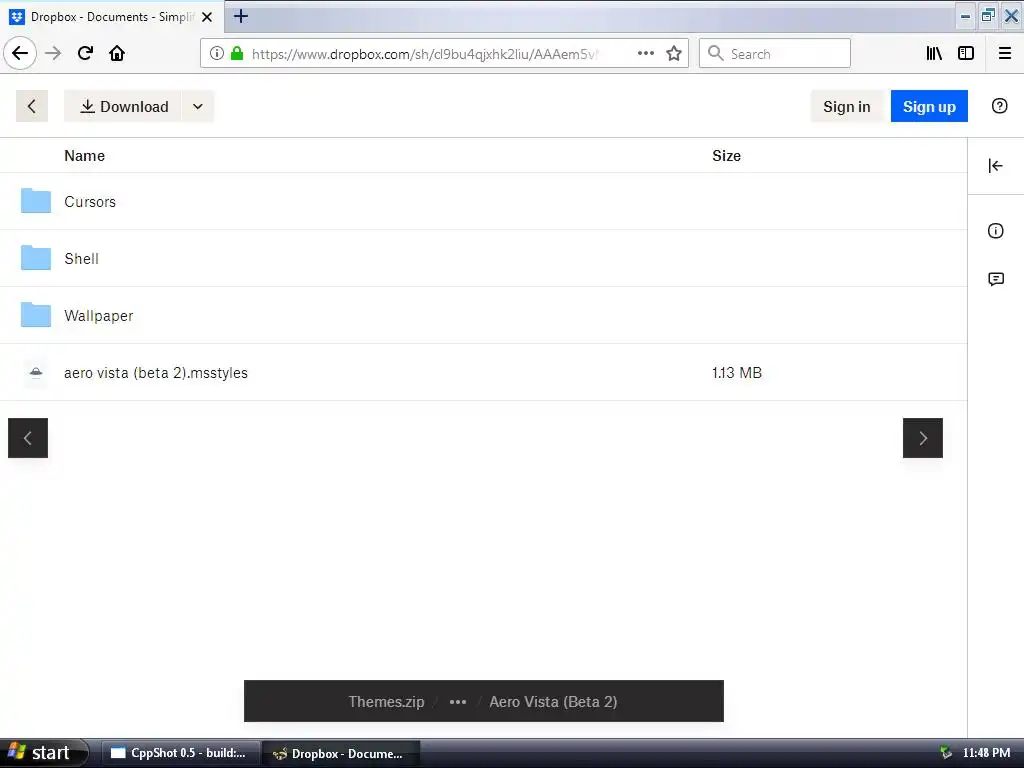Sort by the Name column header

pyautogui.click(x=84, y=155)
